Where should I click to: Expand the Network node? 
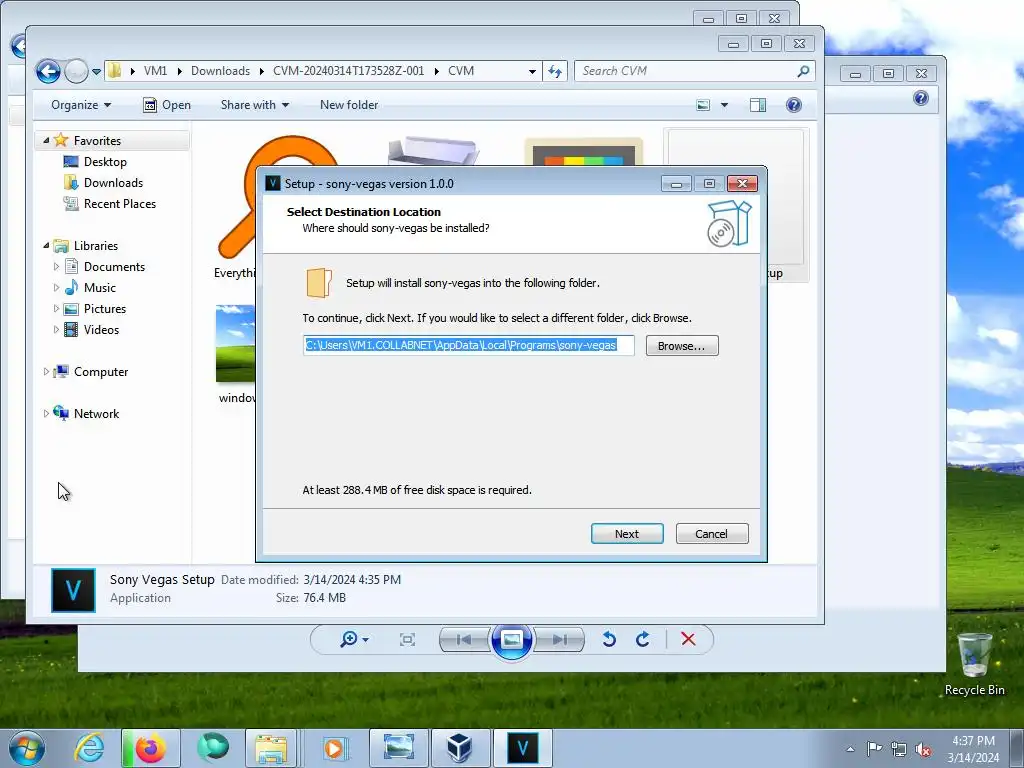coord(46,413)
